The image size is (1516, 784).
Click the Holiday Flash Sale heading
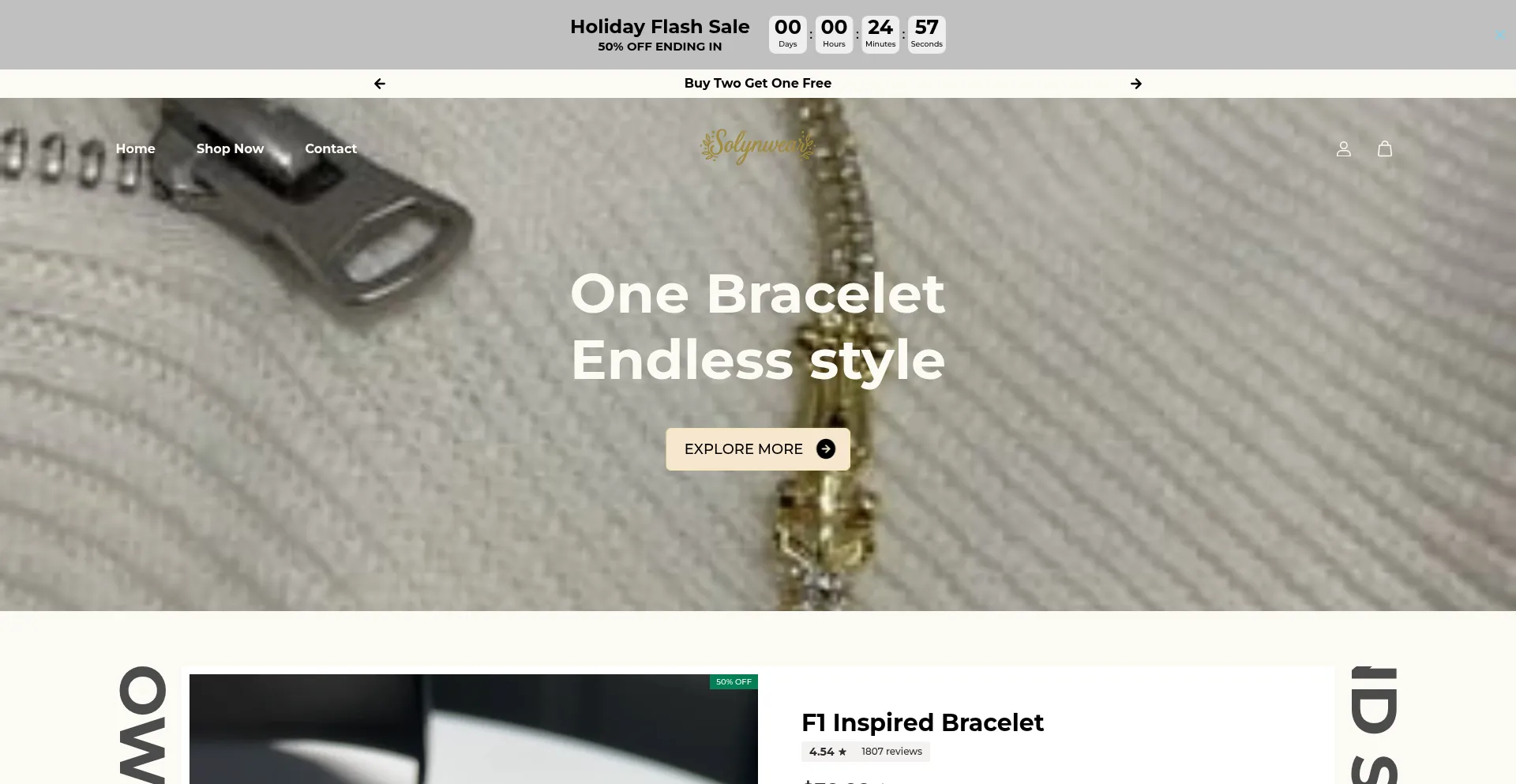[x=660, y=27]
